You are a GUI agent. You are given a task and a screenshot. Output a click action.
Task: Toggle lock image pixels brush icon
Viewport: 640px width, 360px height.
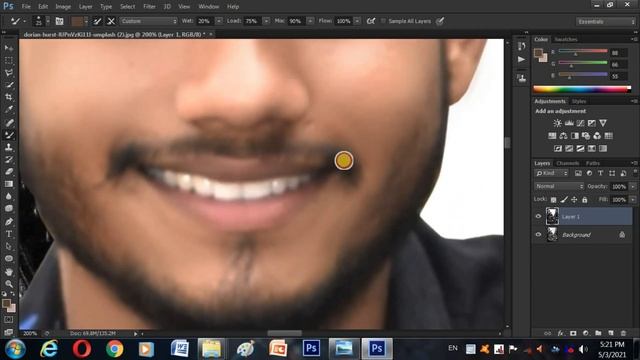pos(564,200)
